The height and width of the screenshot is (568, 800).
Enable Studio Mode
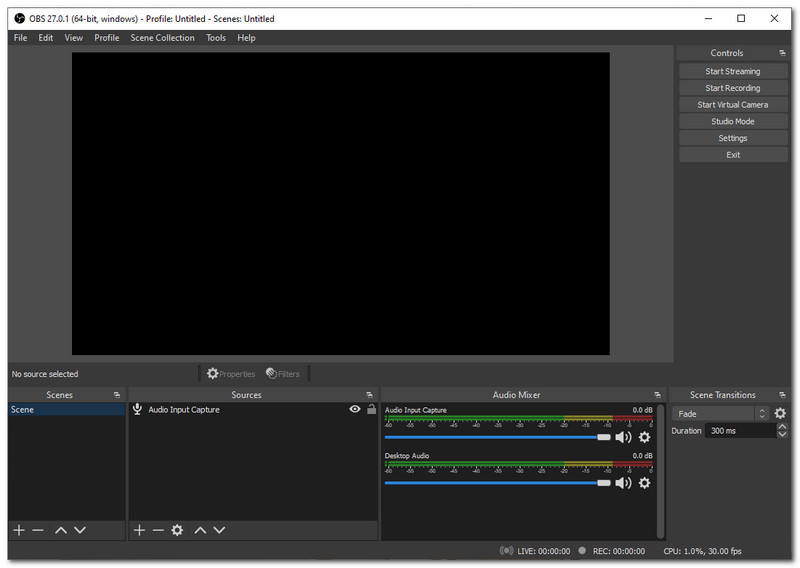pos(732,121)
